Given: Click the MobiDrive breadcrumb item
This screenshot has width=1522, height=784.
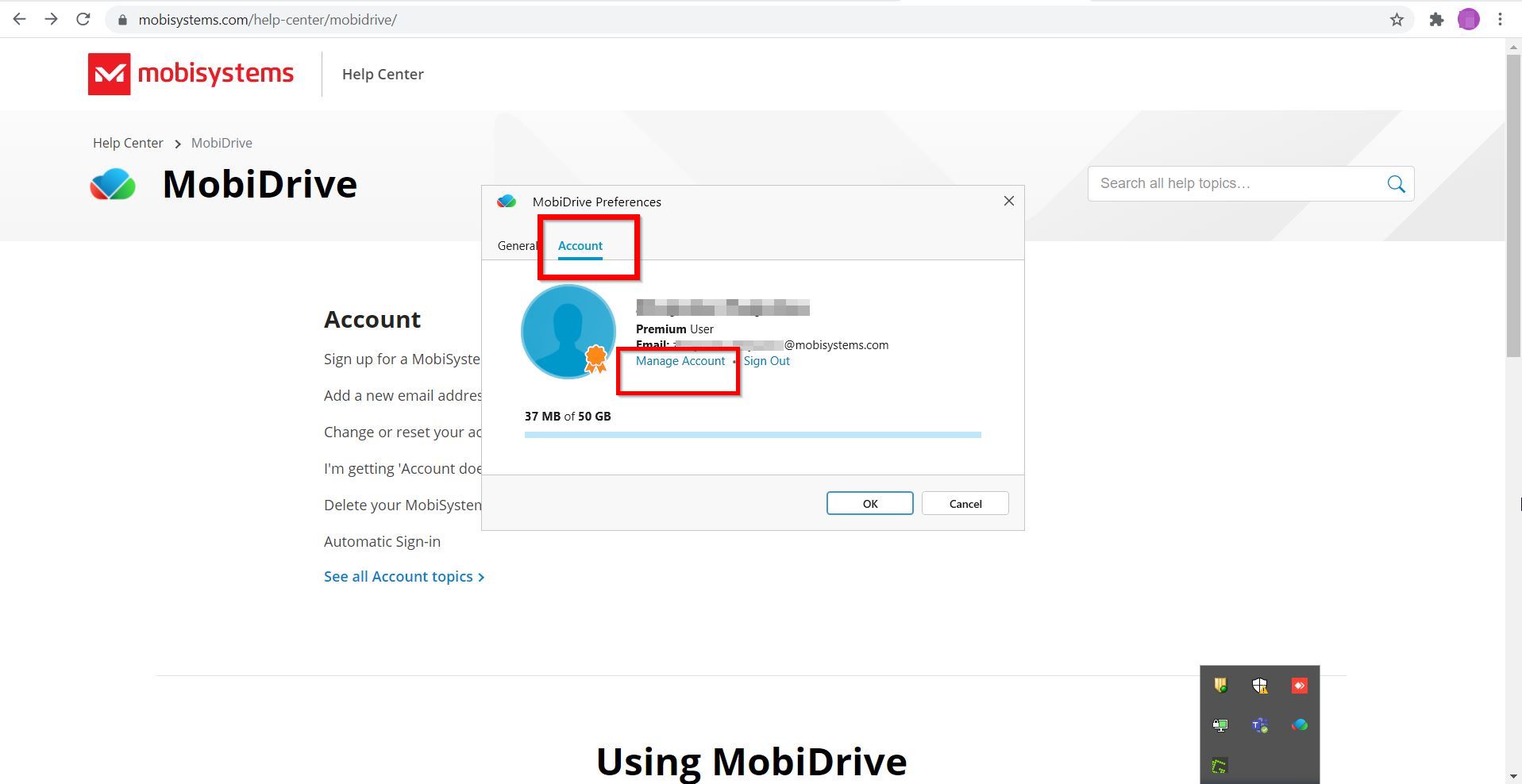Looking at the screenshot, I should click(222, 143).
